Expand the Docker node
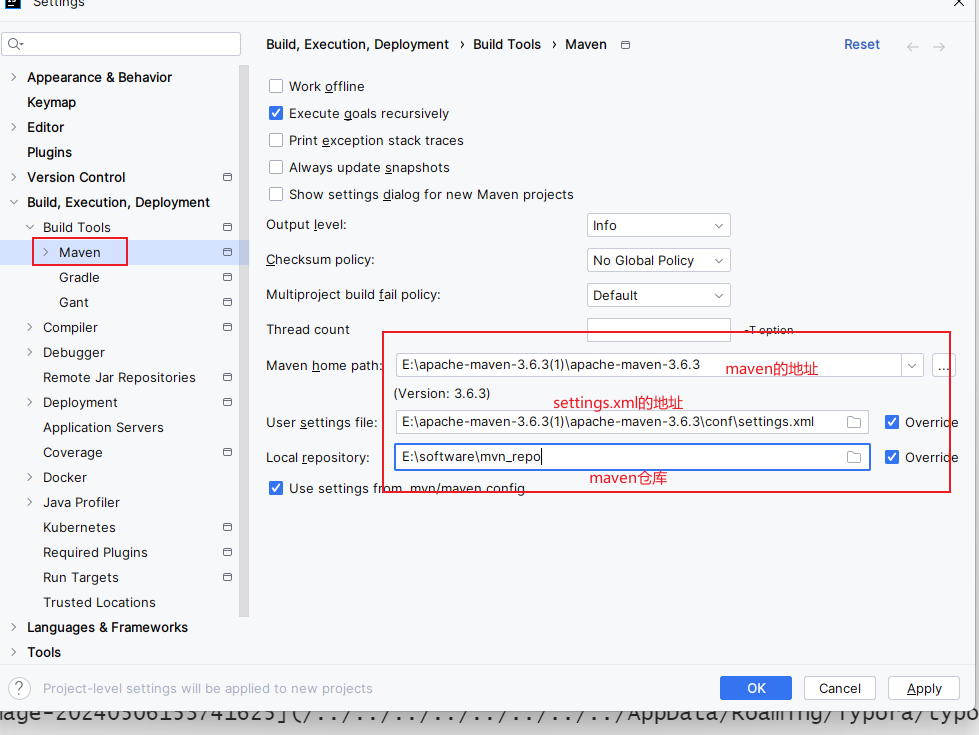Viewport: 979px width, 735px height. click(30, 477)
